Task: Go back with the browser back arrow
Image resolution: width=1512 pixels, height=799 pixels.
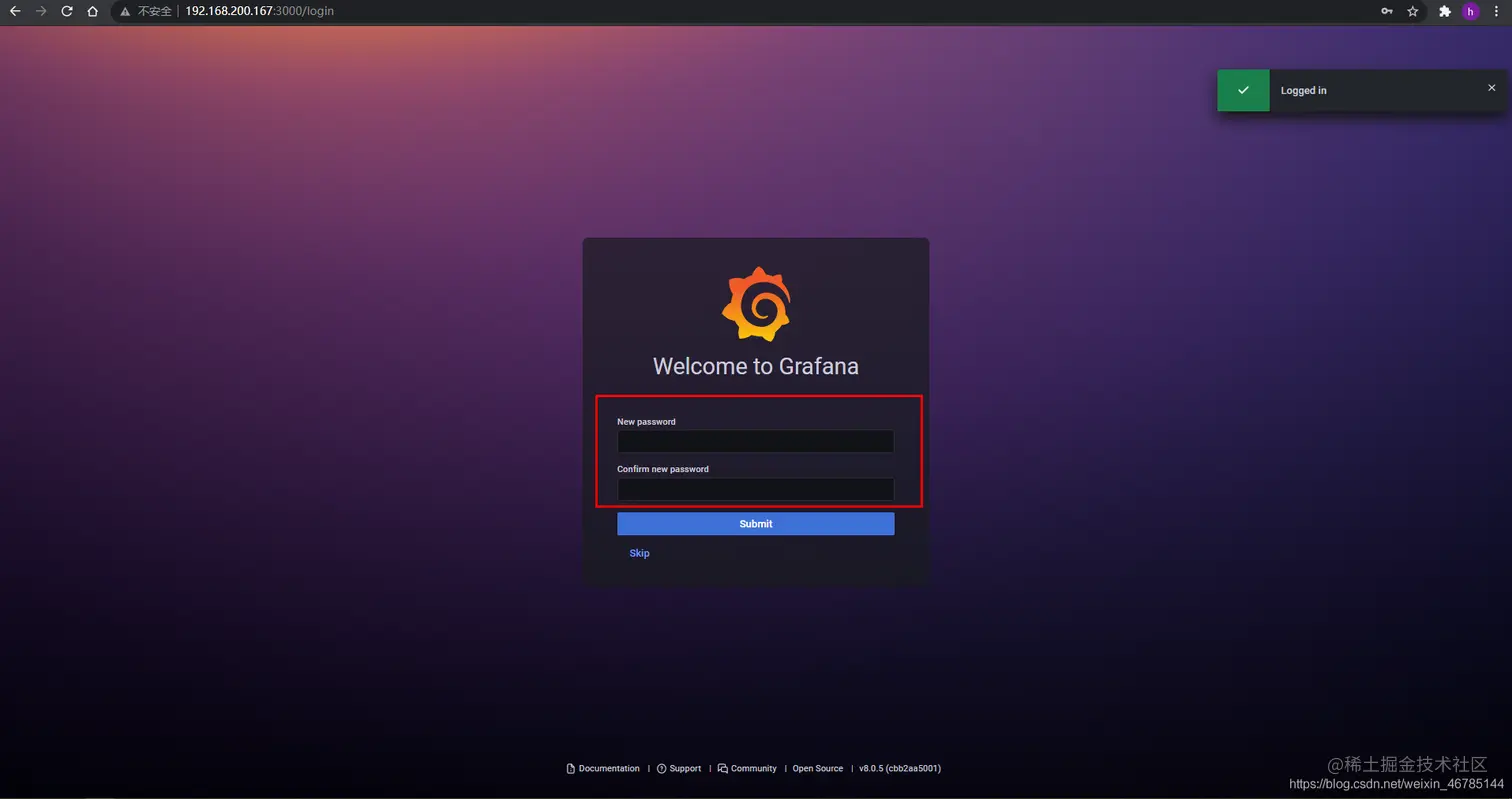Action: tap(15, 11)
